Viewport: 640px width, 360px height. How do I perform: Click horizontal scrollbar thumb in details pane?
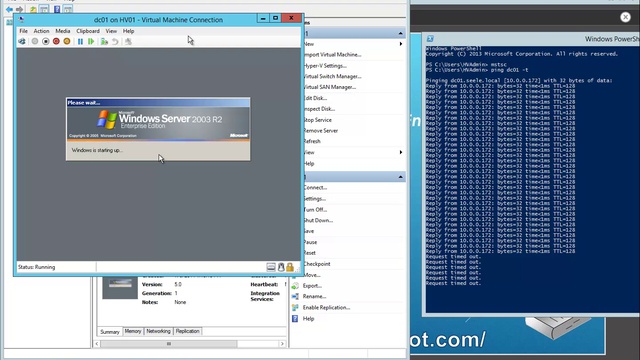click(169, 344)
